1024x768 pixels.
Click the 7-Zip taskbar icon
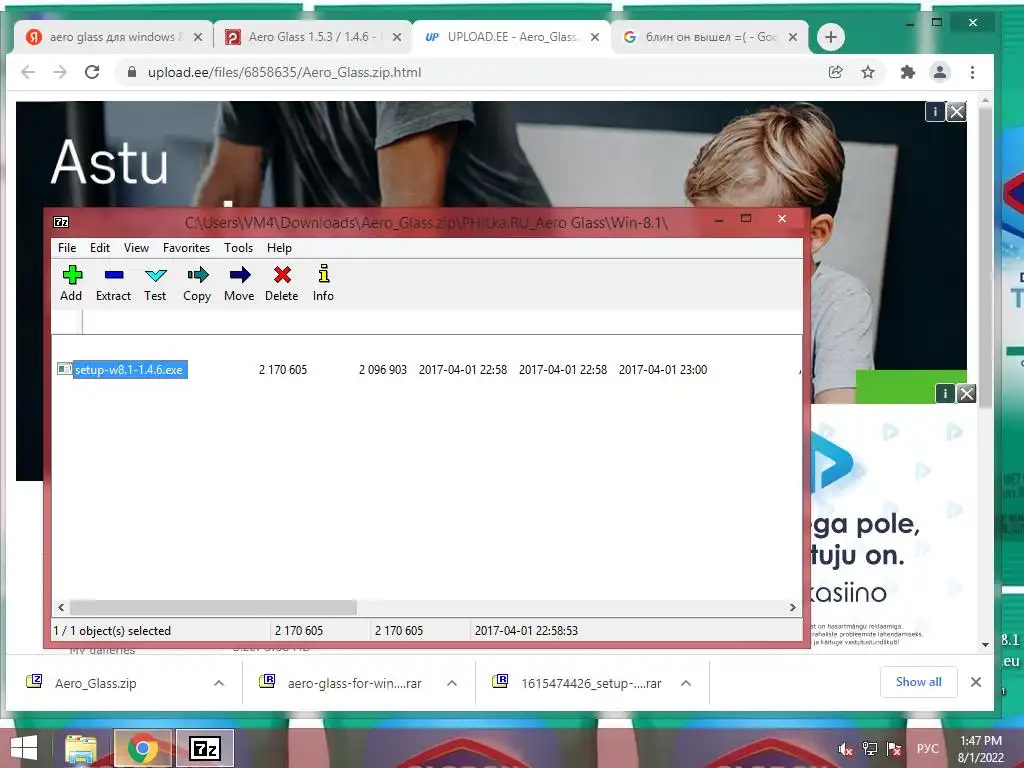tap(205, 748)
